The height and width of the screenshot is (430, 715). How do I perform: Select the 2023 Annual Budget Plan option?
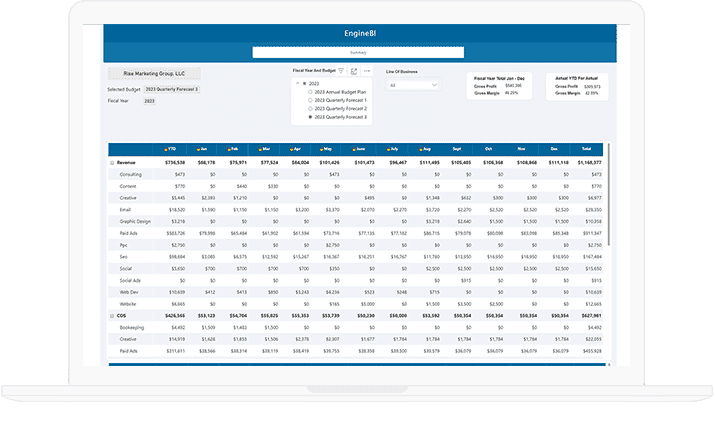click(x=310, y=91)
